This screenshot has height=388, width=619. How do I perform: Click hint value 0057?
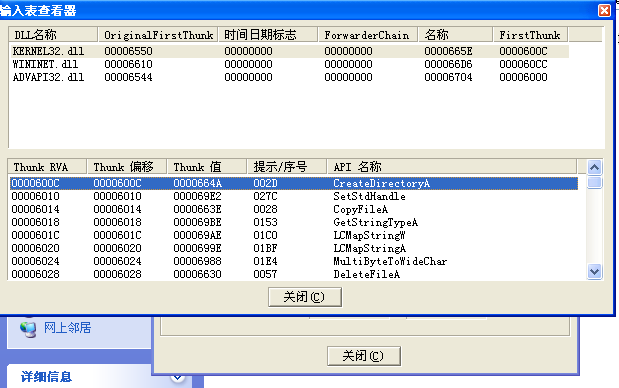265,274
